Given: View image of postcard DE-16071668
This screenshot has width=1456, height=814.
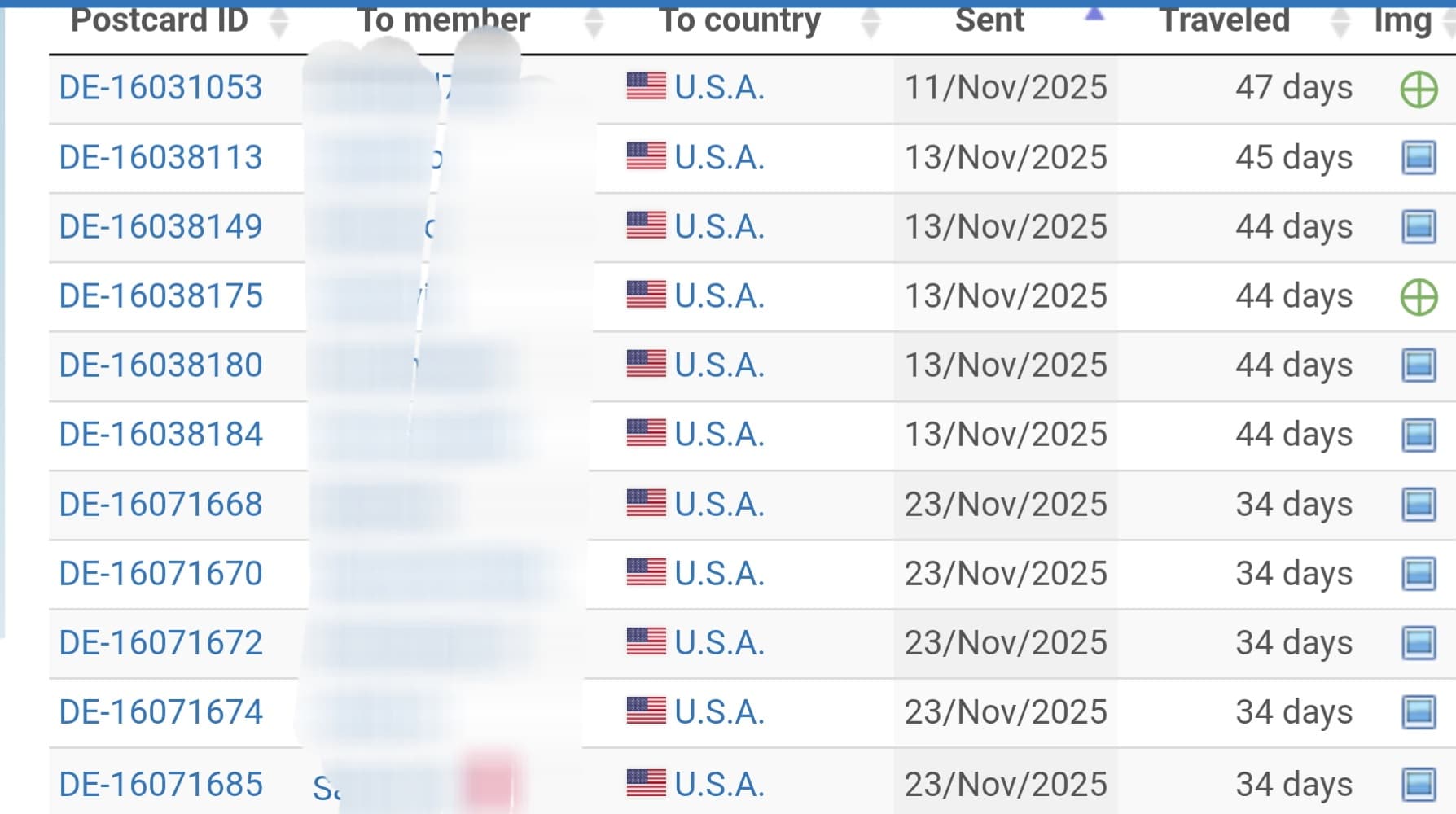Looking at the screenshot, I should (x=1419, y=505).
